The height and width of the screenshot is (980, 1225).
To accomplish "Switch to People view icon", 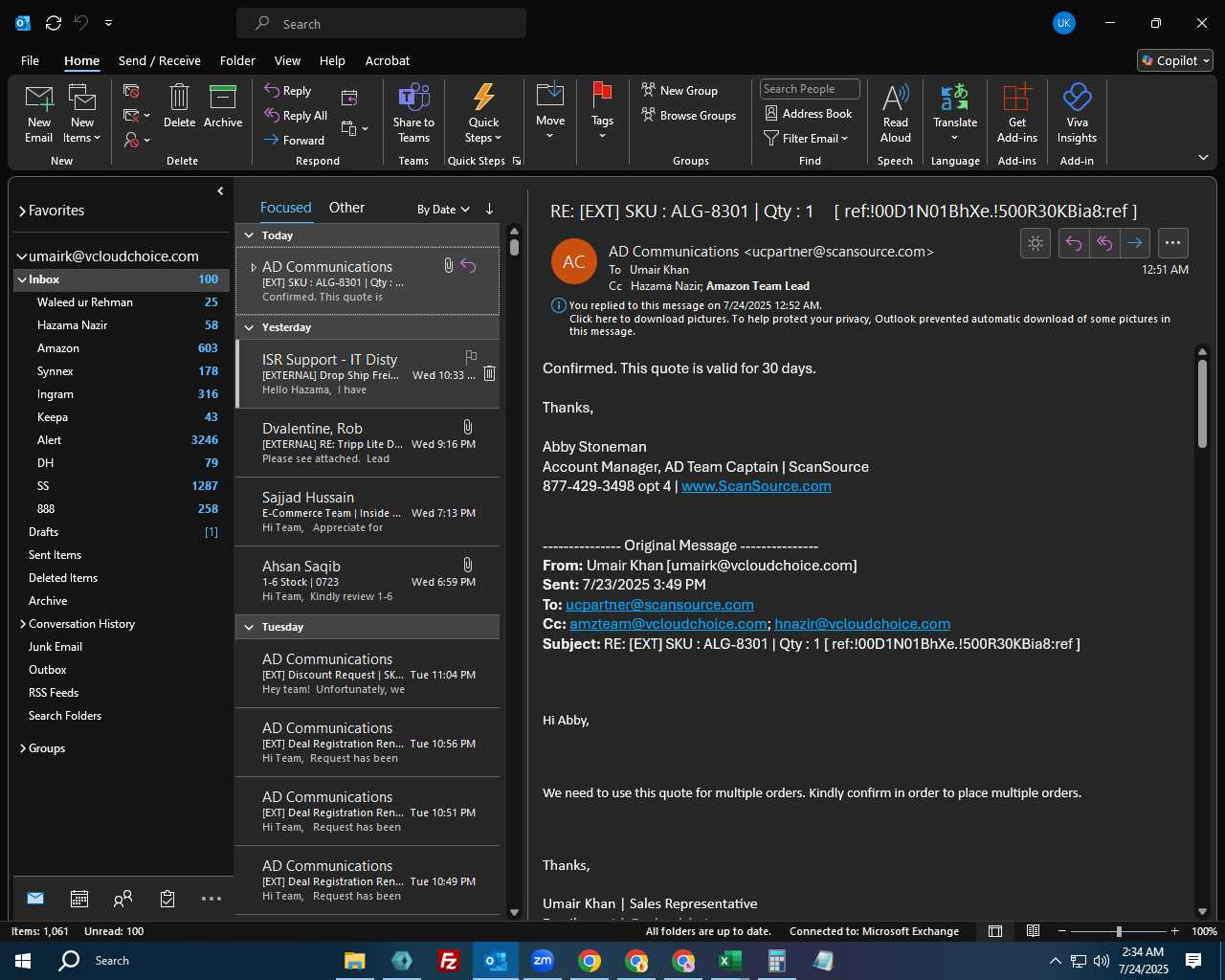I will [122, 899].
